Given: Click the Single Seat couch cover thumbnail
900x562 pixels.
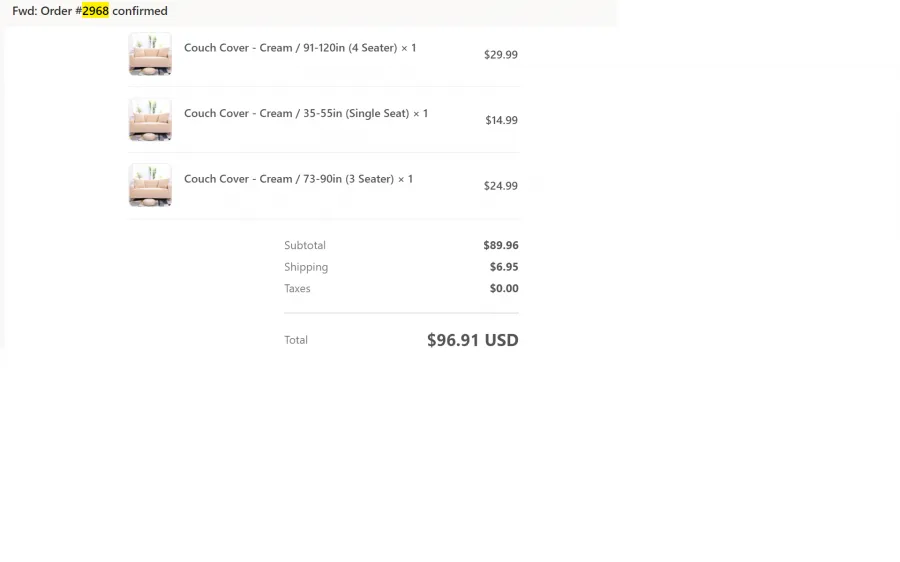Looking at the screenshot, I should tap(150, 119).
